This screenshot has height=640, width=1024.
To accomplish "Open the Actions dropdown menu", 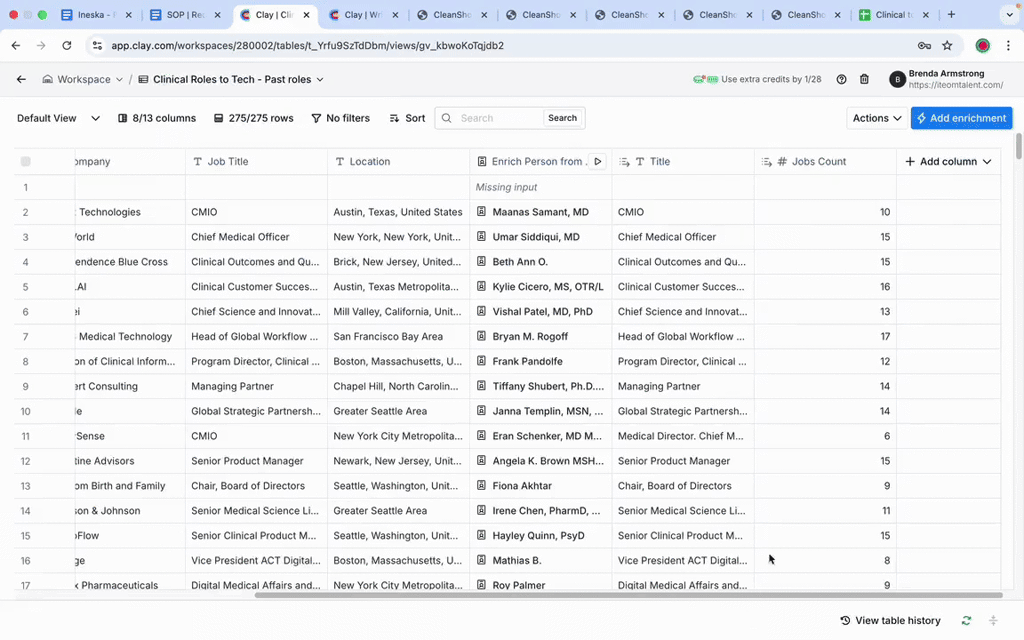I will (x=877, y=118).
